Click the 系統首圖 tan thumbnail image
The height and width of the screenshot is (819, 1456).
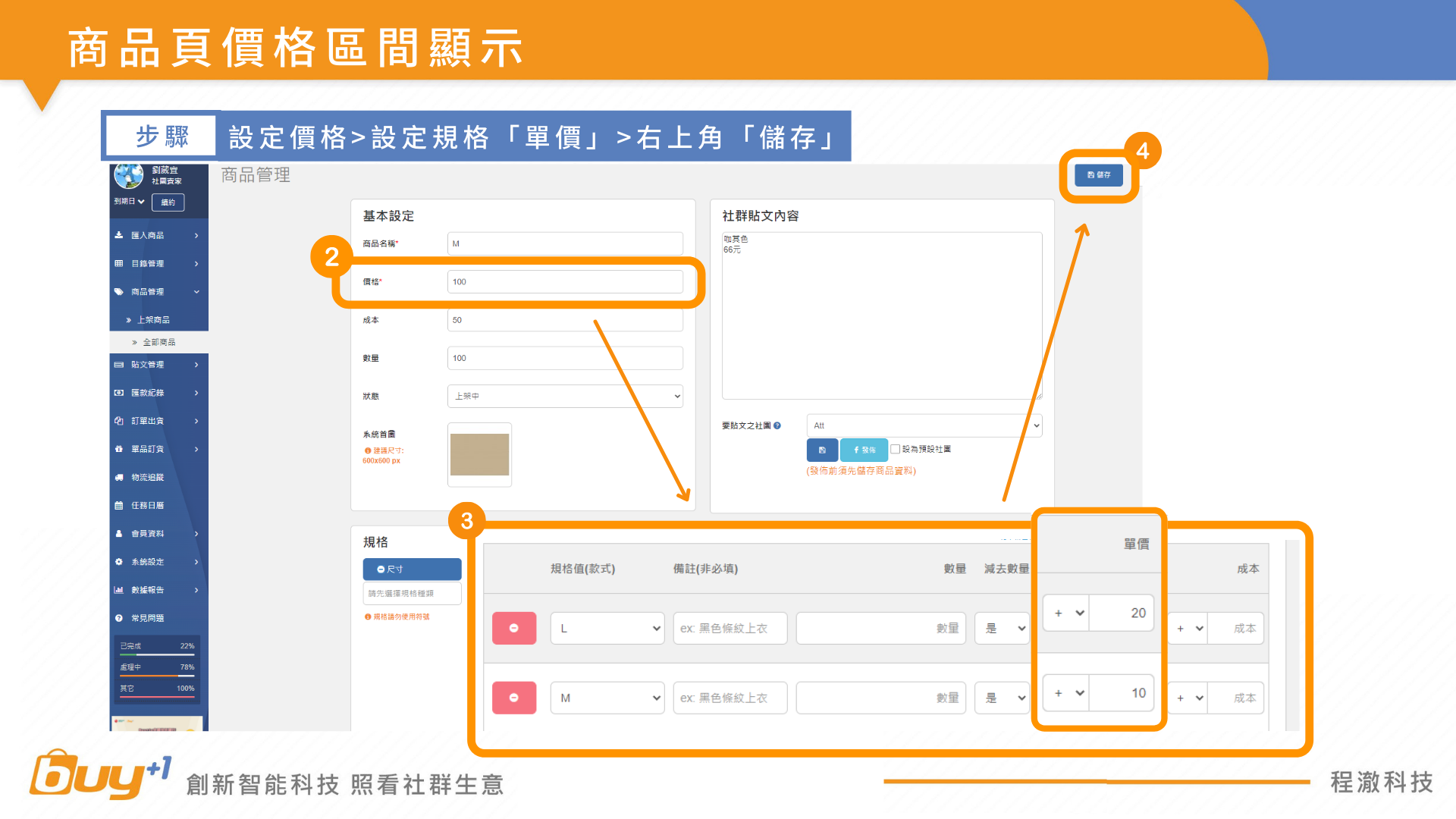479,454
